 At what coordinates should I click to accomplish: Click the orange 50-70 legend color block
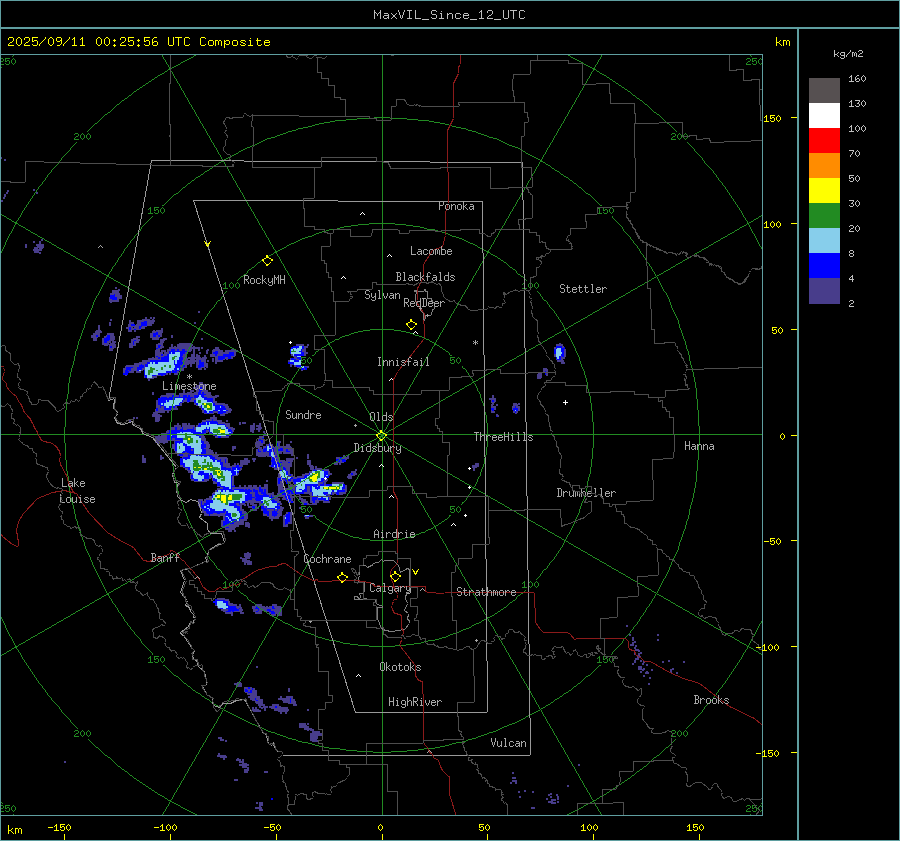pos(824,165)
